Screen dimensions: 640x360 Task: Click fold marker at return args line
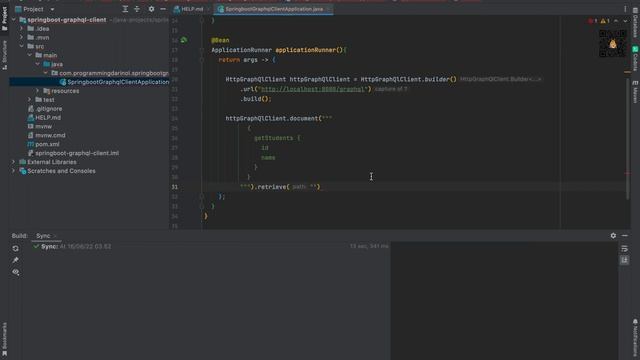point(202,60)
